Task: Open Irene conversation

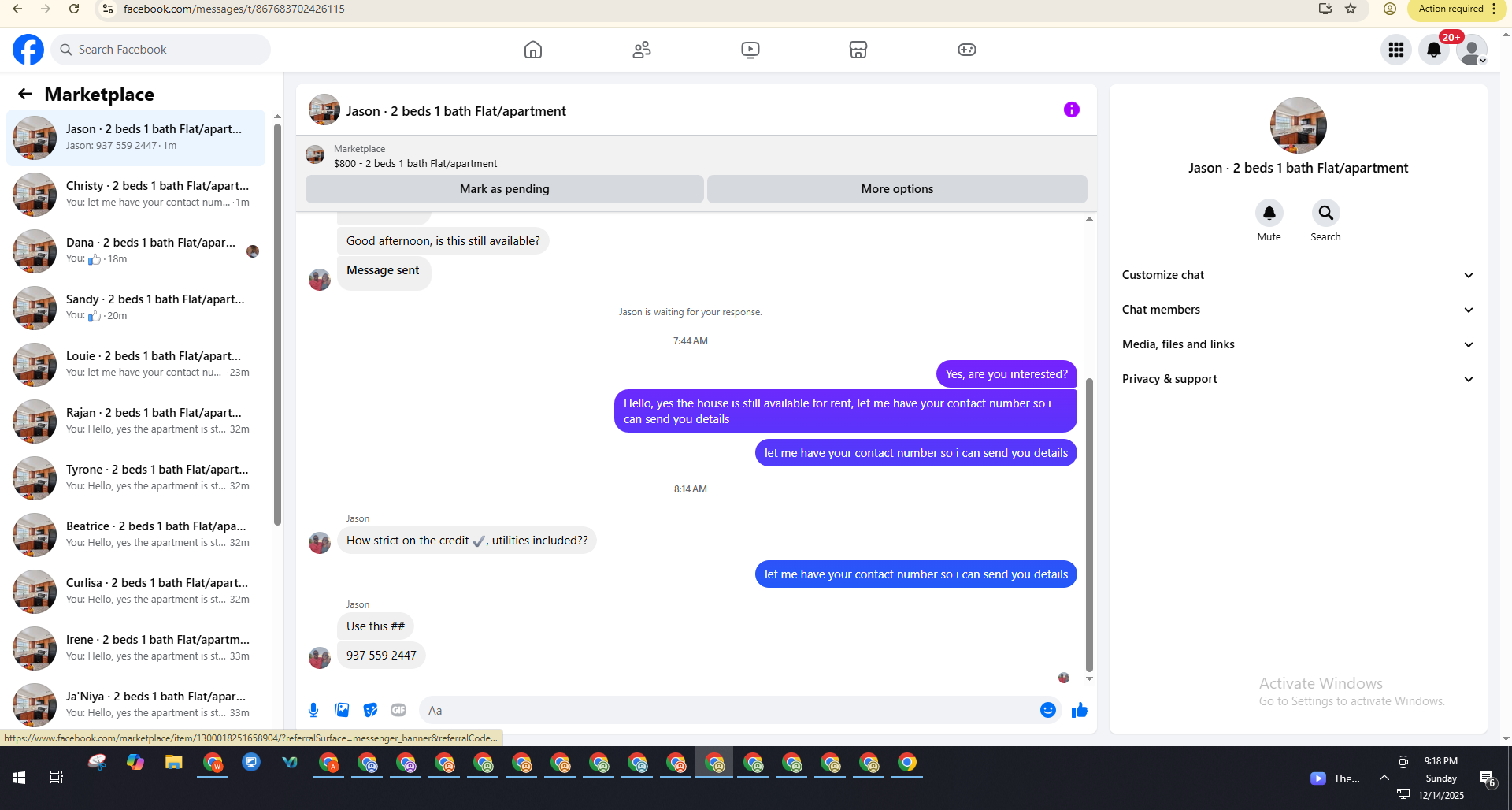Action: [135, 648]
